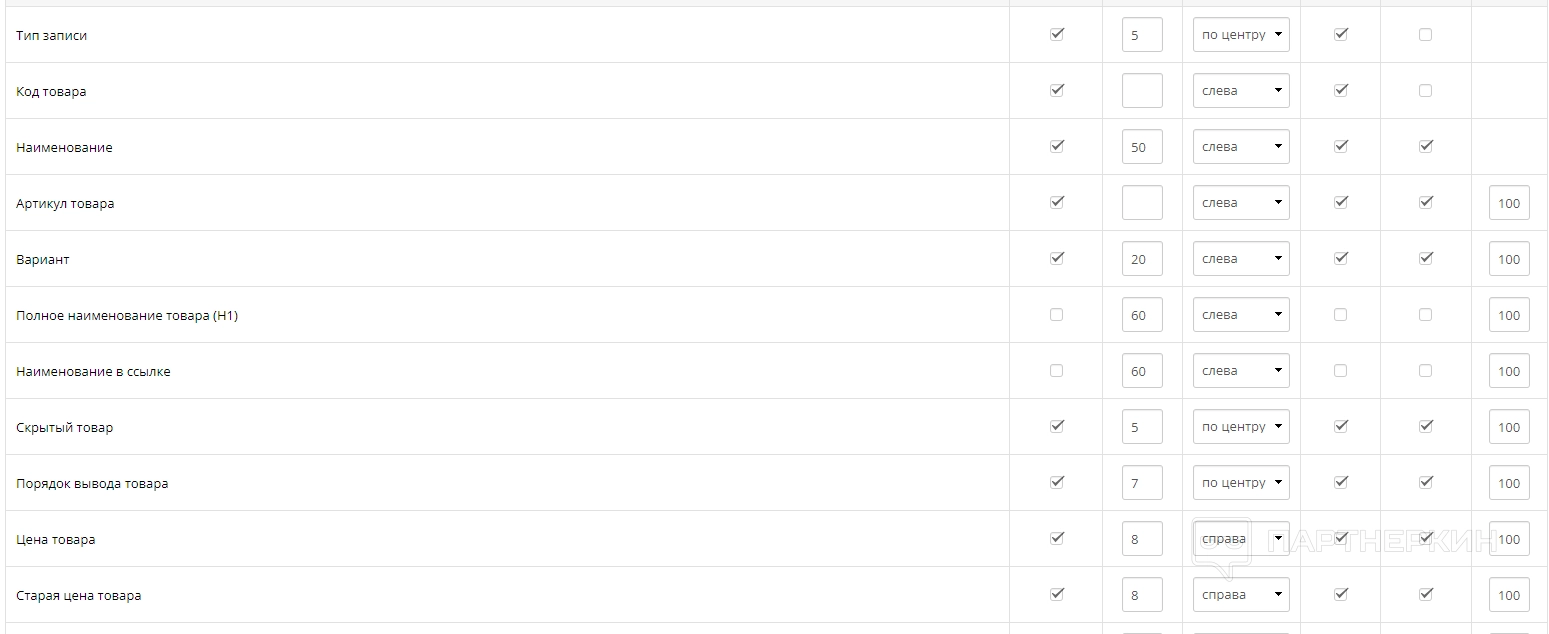Image resolution: width=1549 pixels, height=634 pixels.
Task: Enable third checkbox in Код товара row
Action: point(1425,91)
